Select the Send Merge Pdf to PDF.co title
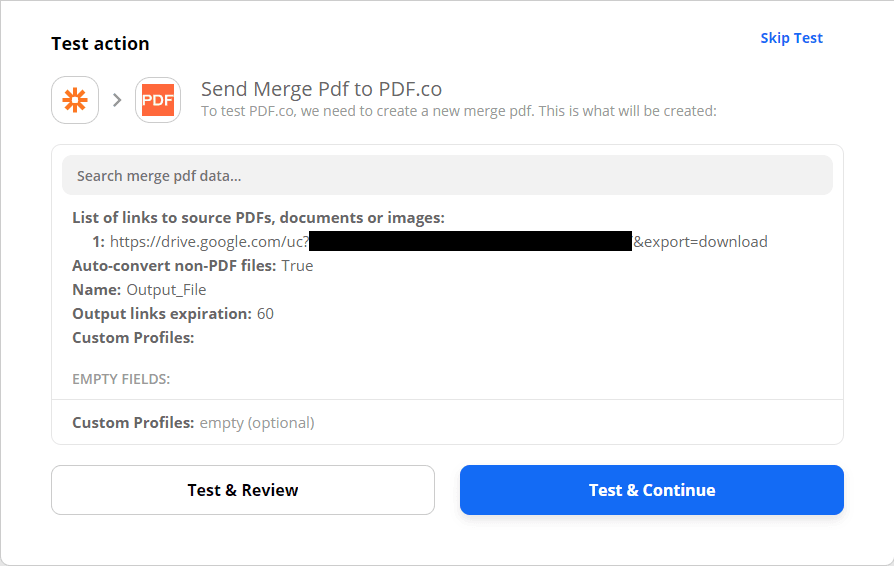894x566 pixels. coord(321,89)
